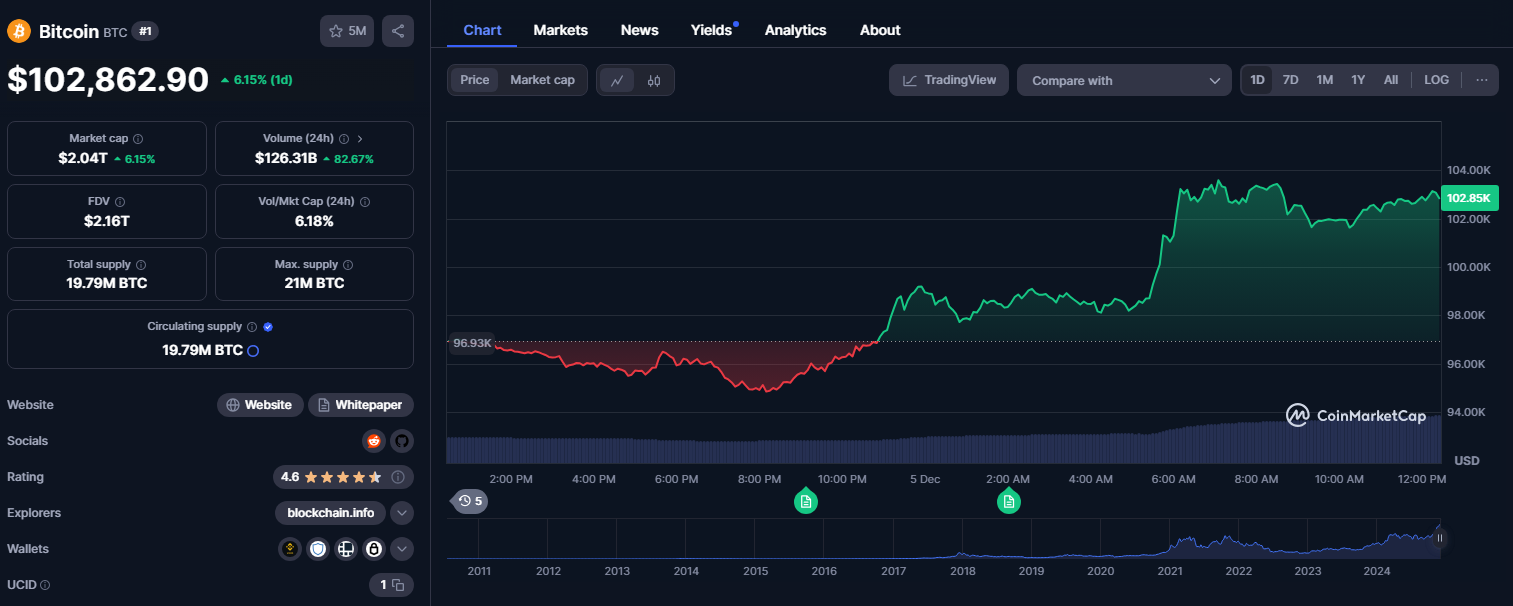1513x606 pixels.
Task: Open the Yields tab
Action: tap(712, 30)
